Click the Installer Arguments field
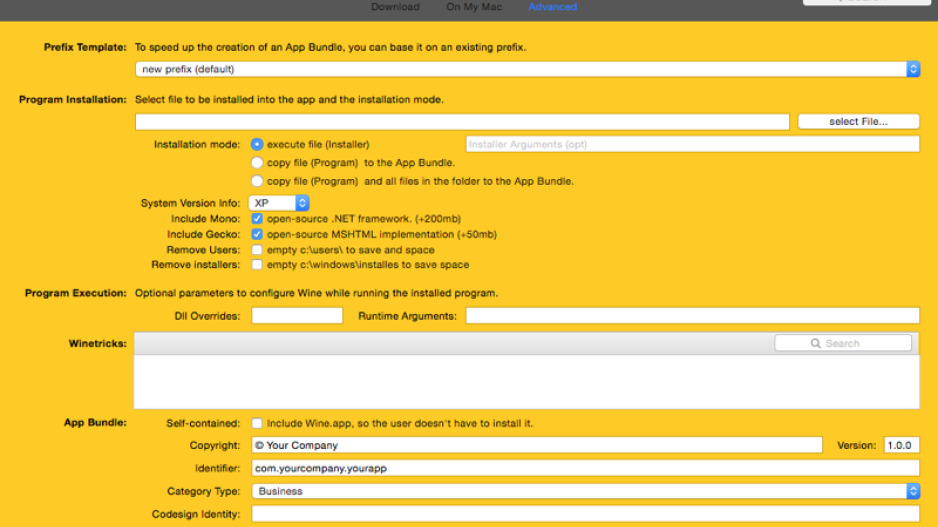Image resolution: width=938 pixels, height=527 pixels. pyautogui.click(x=692, y=144)
